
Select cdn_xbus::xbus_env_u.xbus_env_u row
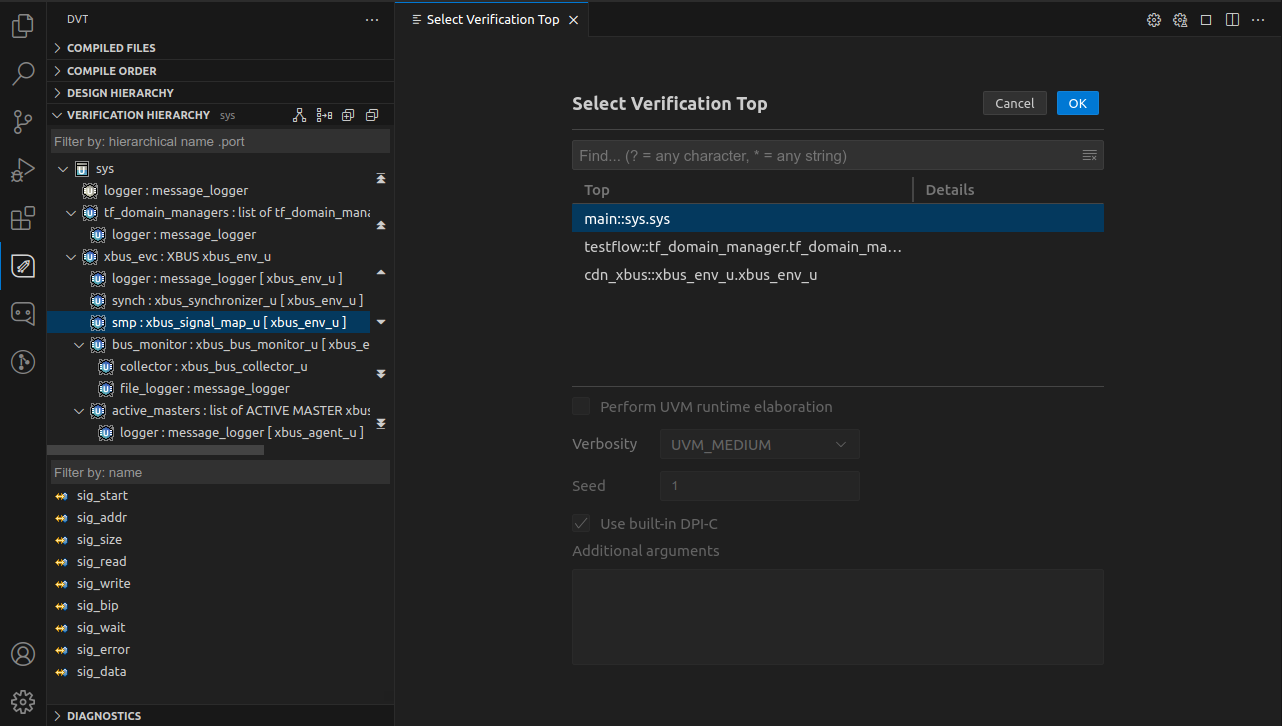(838, 274)
